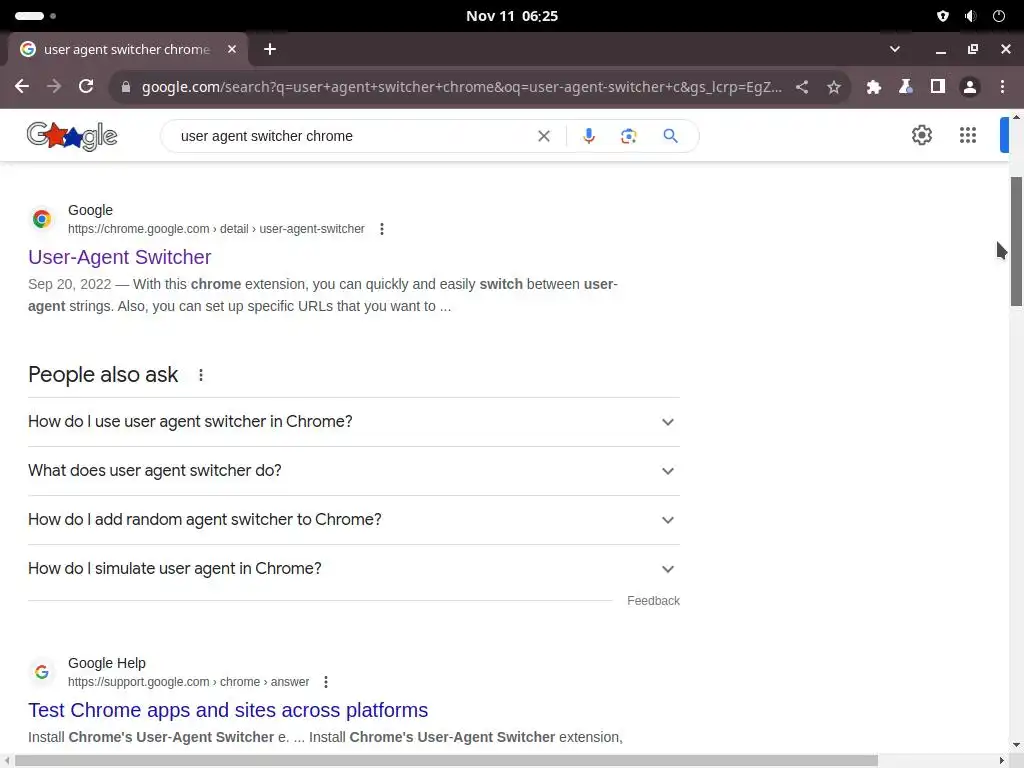Open Chrome Labs flask icon
The width and height of the screenshot is (1024, 768).
tap(906, 87)
